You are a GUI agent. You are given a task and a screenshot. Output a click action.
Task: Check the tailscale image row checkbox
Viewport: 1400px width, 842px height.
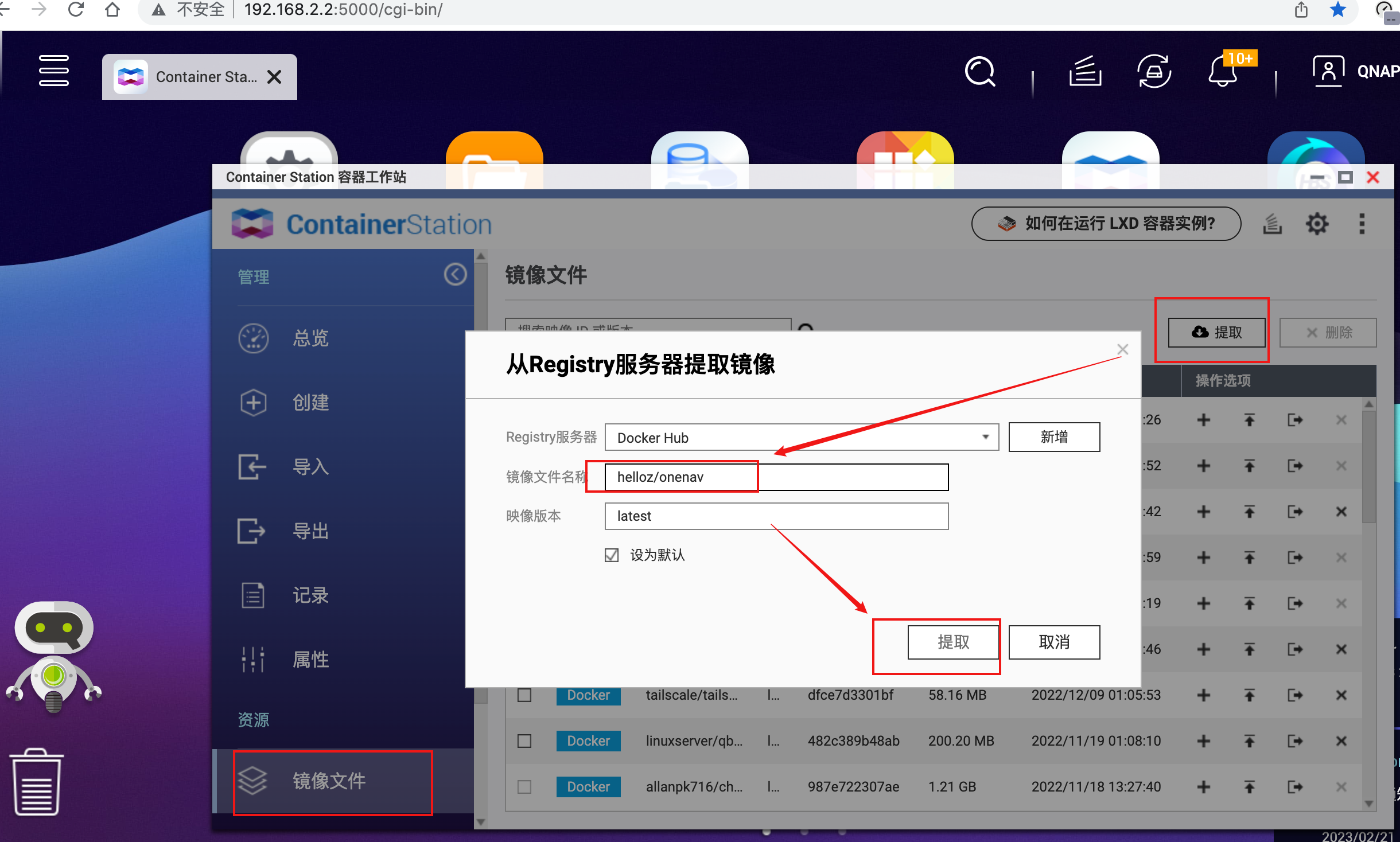[x=524, y=695]
